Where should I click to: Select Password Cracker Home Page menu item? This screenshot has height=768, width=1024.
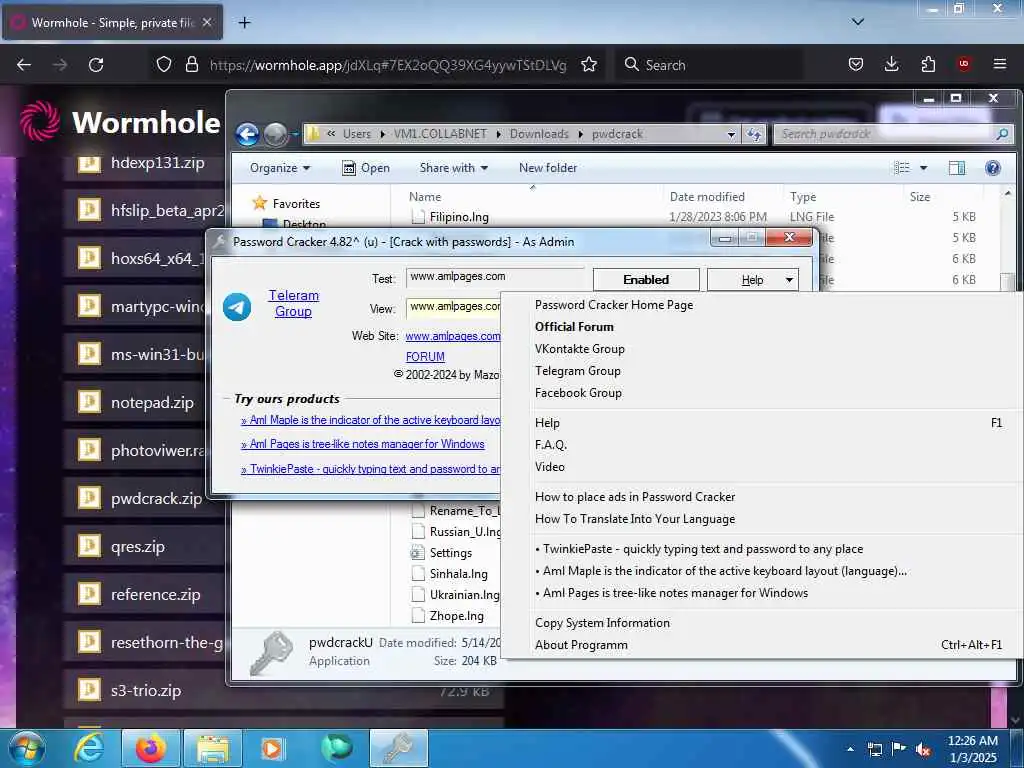coord(614,305)
